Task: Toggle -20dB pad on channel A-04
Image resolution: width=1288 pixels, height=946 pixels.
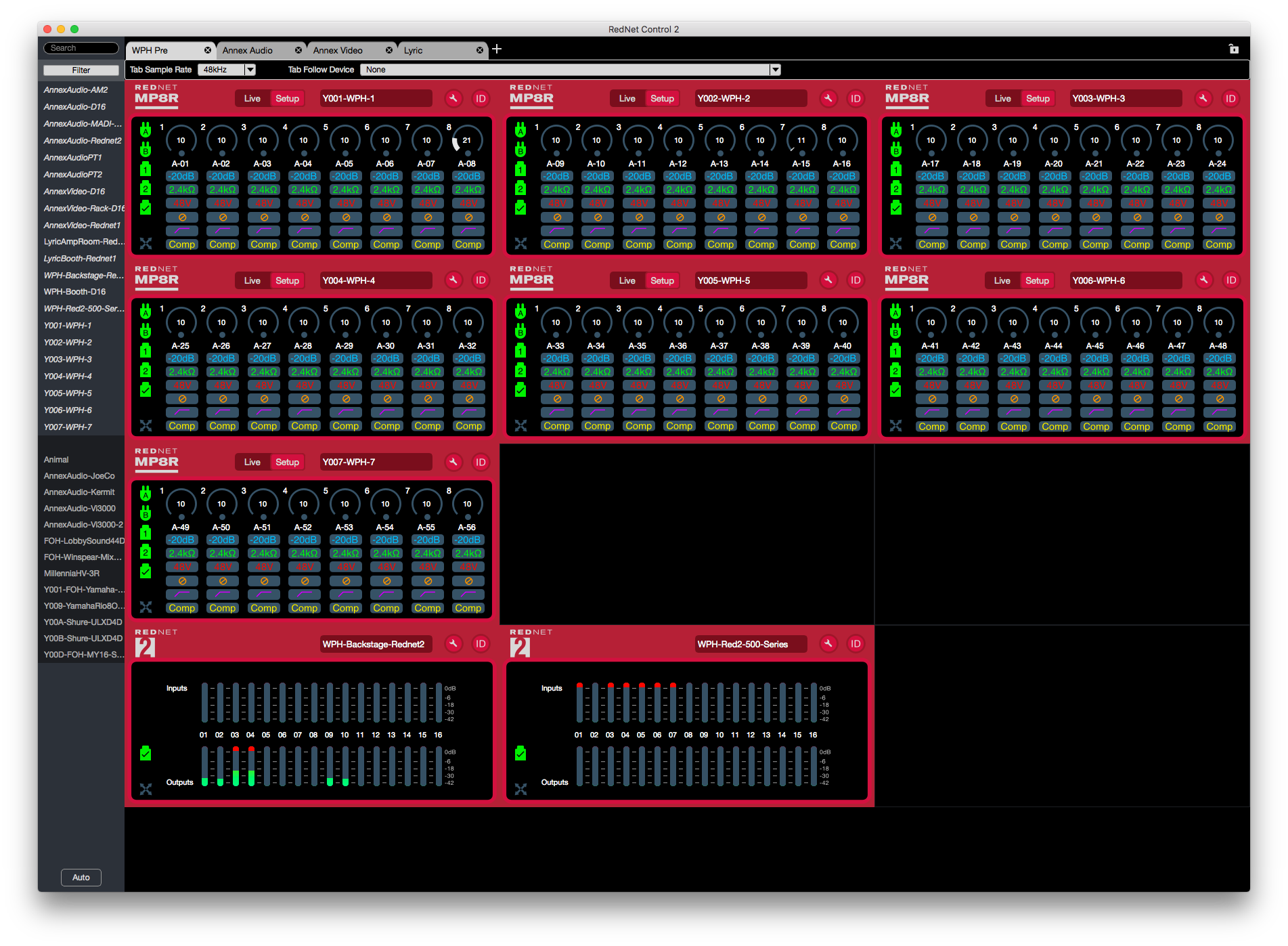Action: pyautogui.click(x=305, y=176)
